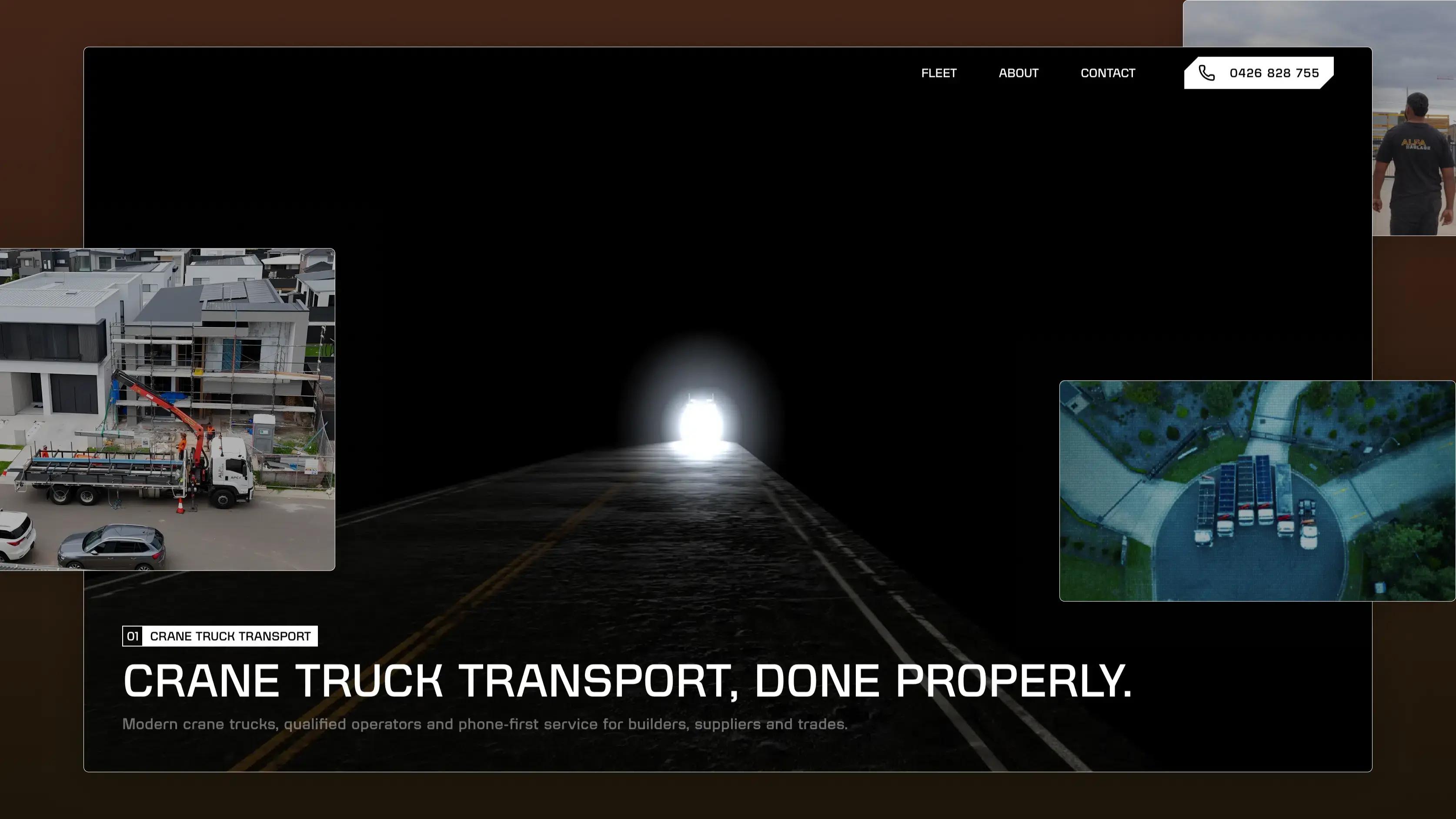The width and height of the screenshot is (1456, 819).
Task: Open the FLEET menu link
Action: click(x=939, y=73)
